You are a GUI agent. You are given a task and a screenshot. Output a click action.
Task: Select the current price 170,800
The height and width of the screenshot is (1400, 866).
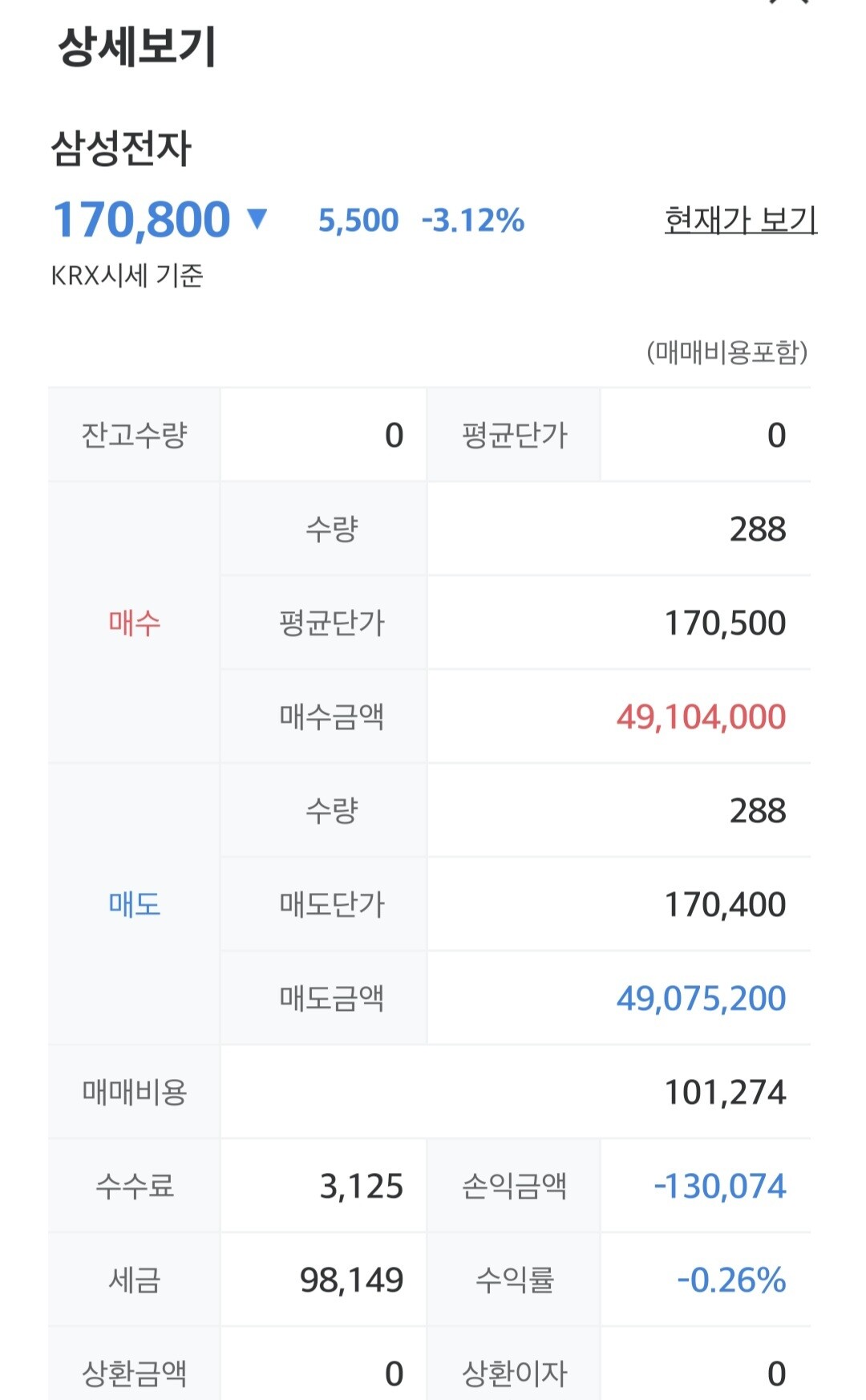[x=142, y=220]
